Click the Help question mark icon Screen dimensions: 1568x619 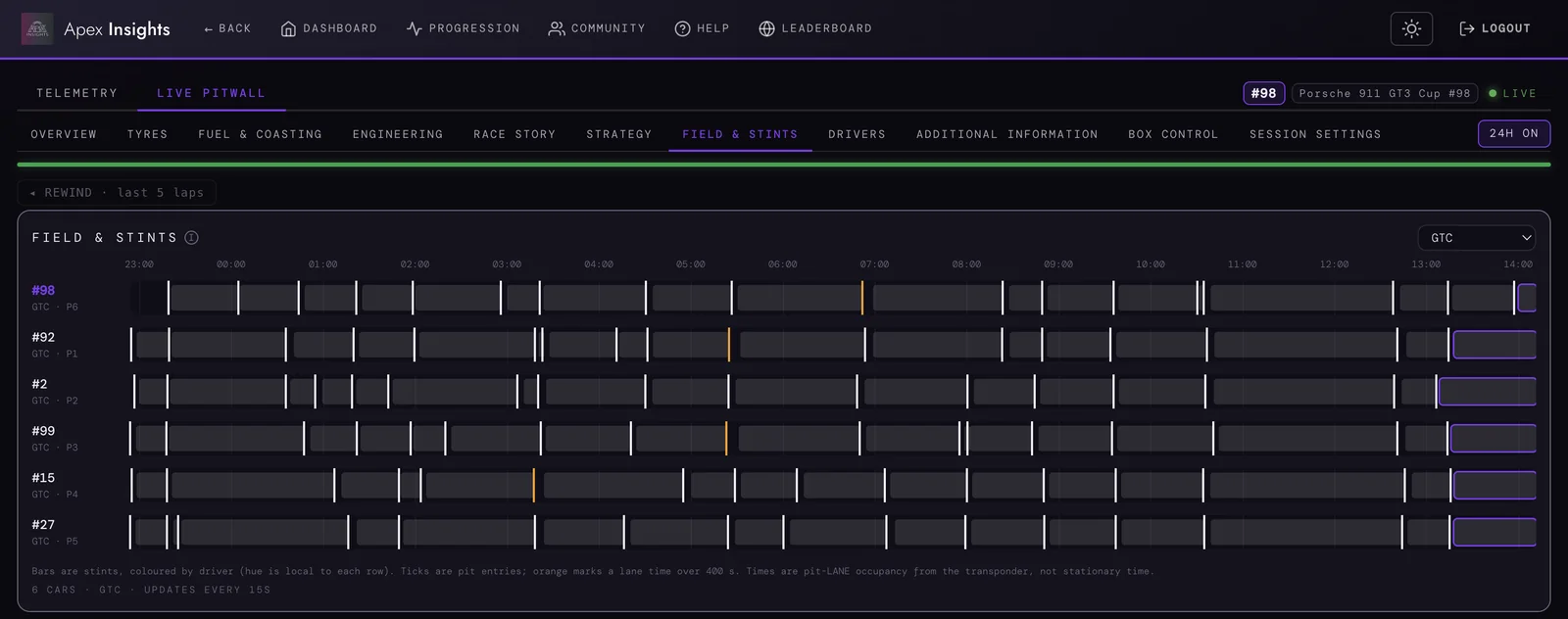click(x=682, y=28)
